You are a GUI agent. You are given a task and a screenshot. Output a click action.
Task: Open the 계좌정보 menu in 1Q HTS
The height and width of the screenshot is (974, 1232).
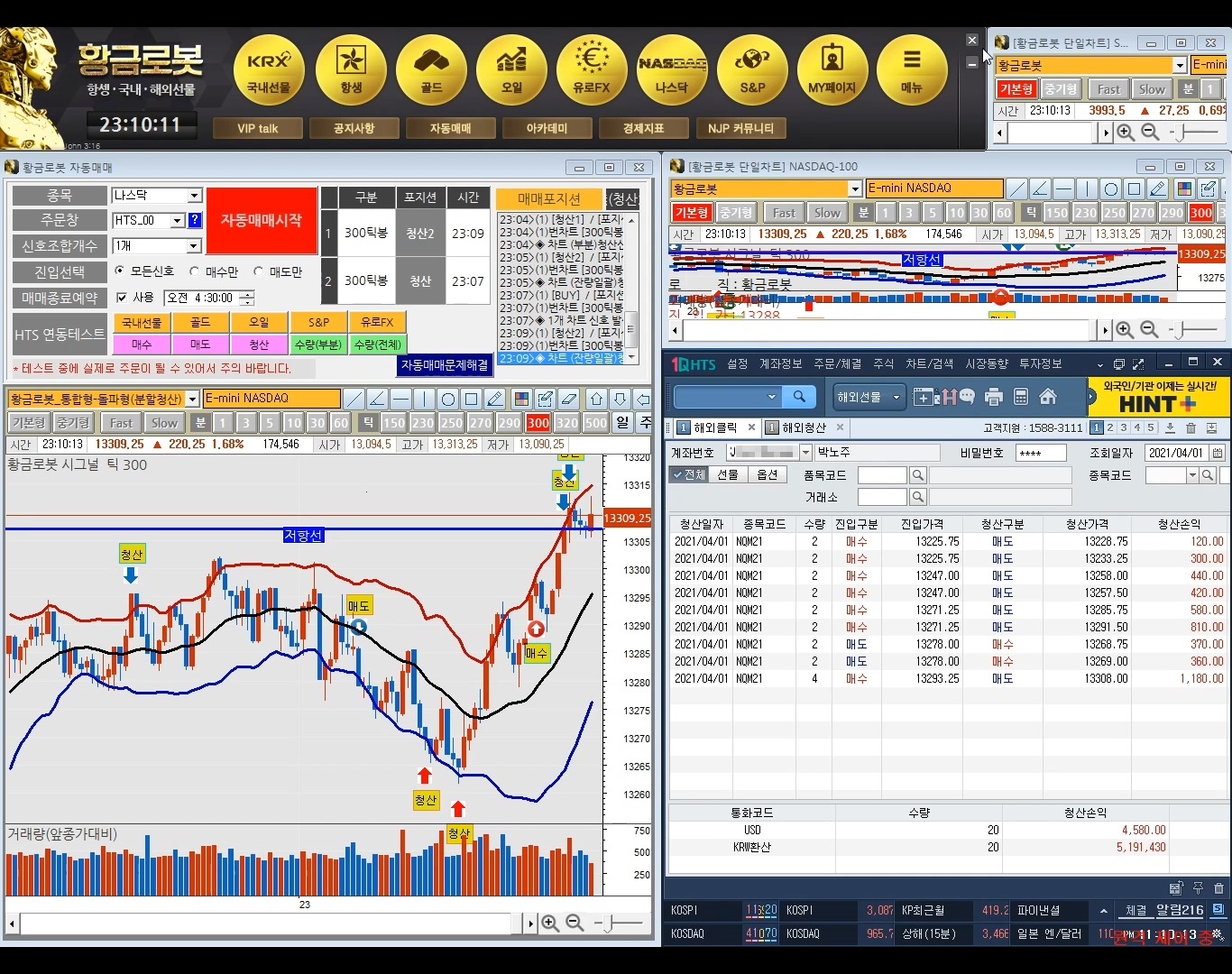pyautogui.click(x=780, y=363)
